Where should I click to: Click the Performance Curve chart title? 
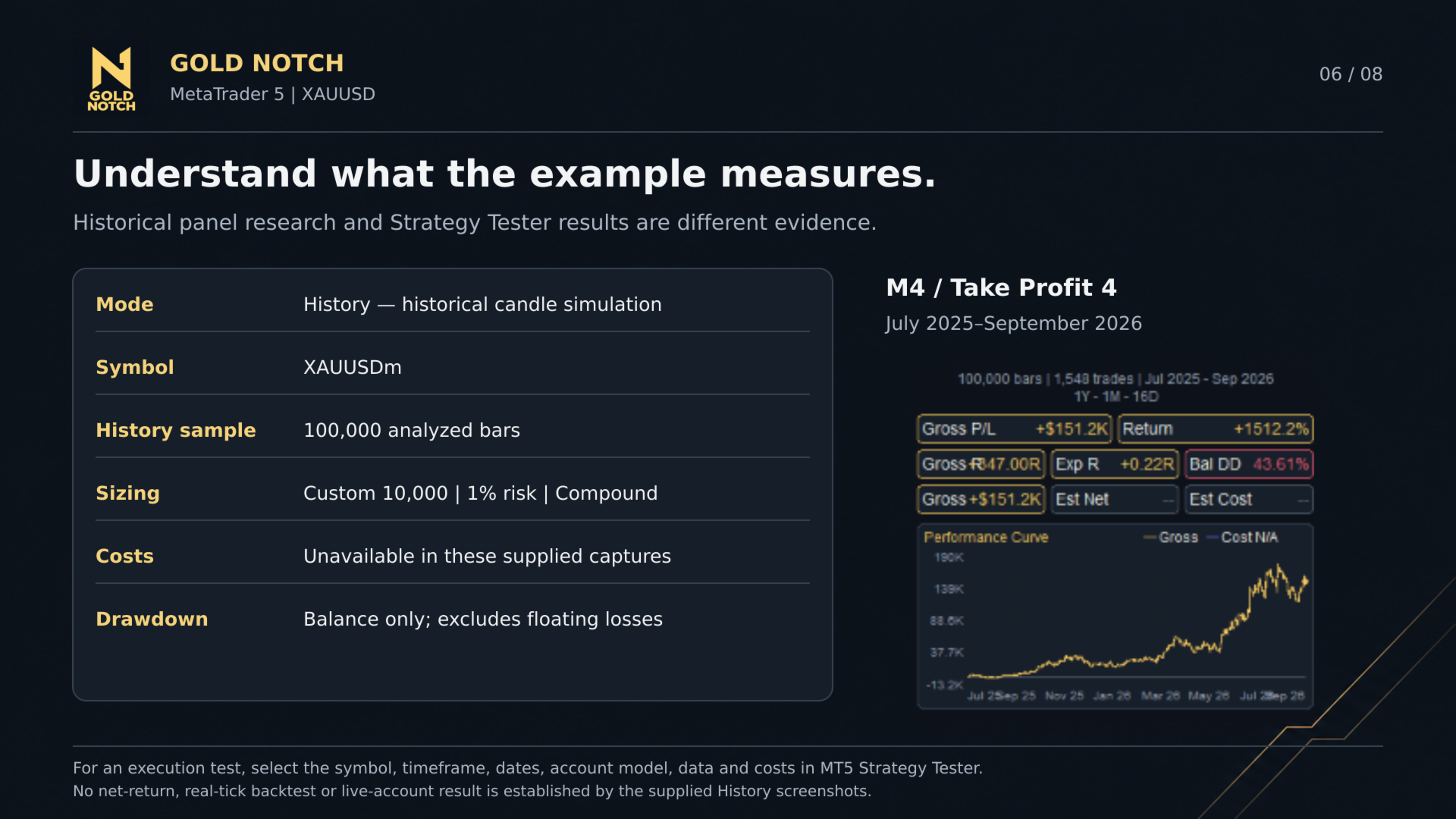pos(986,537)
